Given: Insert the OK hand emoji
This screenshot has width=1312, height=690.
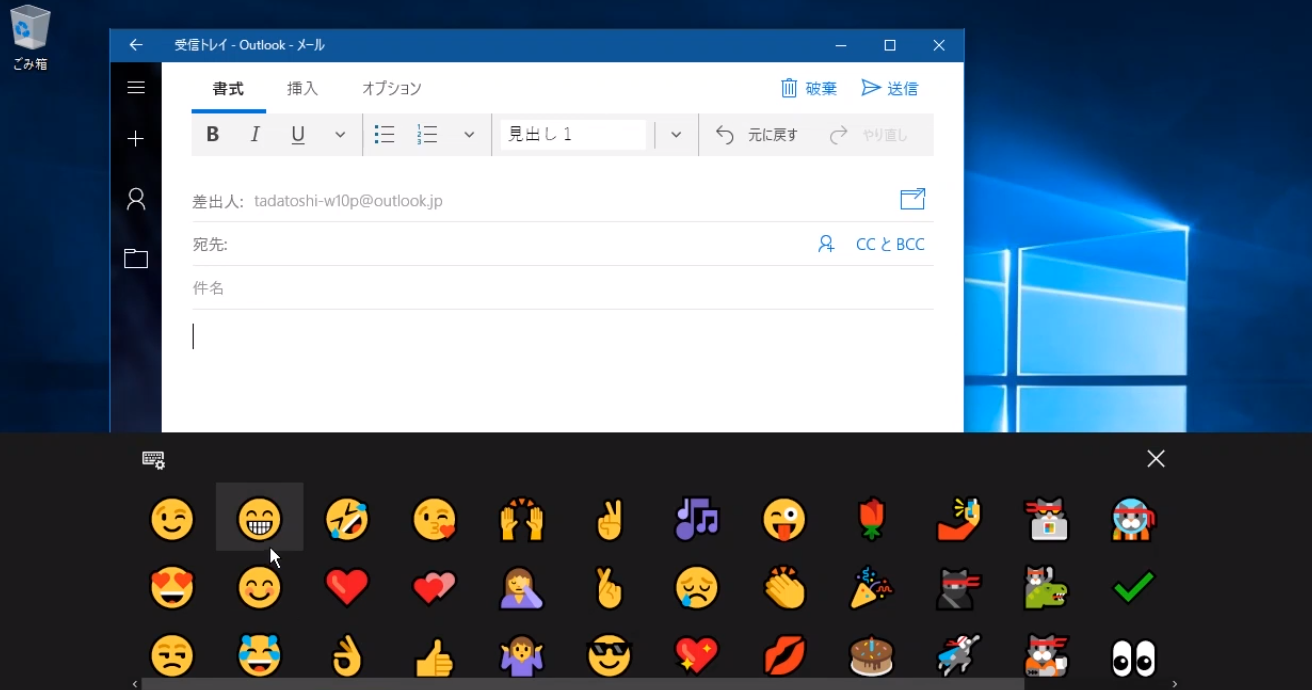Looking at the screenshot, I should coord(347,656).
